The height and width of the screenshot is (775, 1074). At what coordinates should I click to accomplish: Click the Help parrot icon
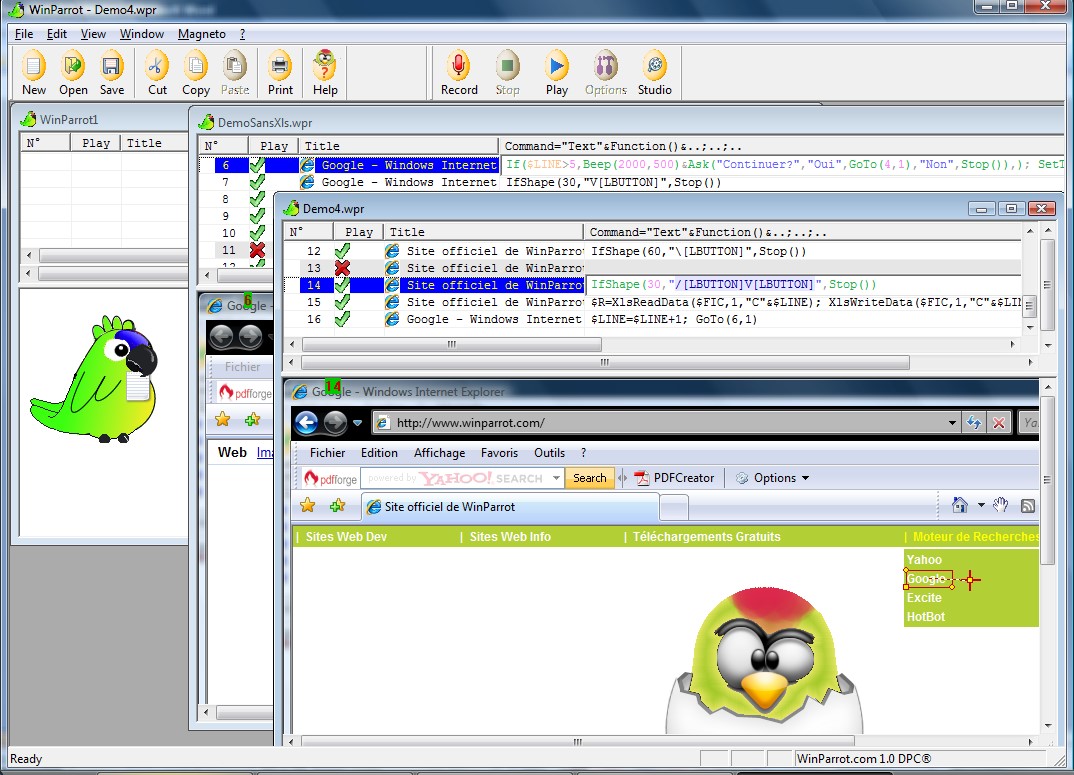coord(325,74)
